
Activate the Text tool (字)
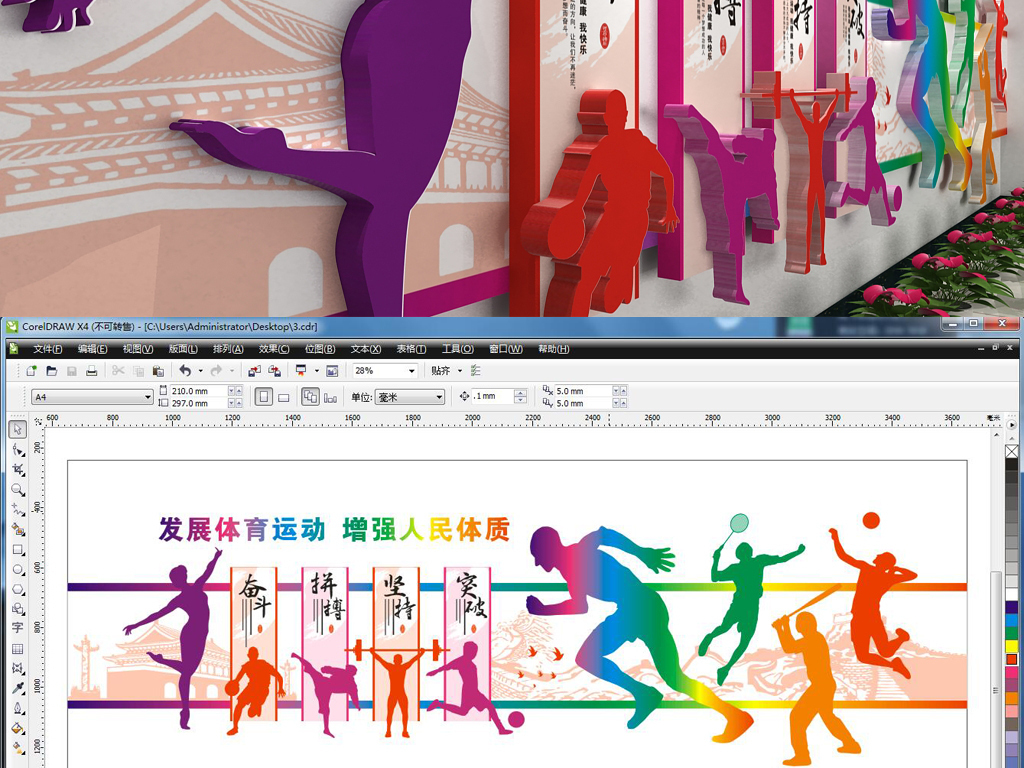tap(17, 628)
